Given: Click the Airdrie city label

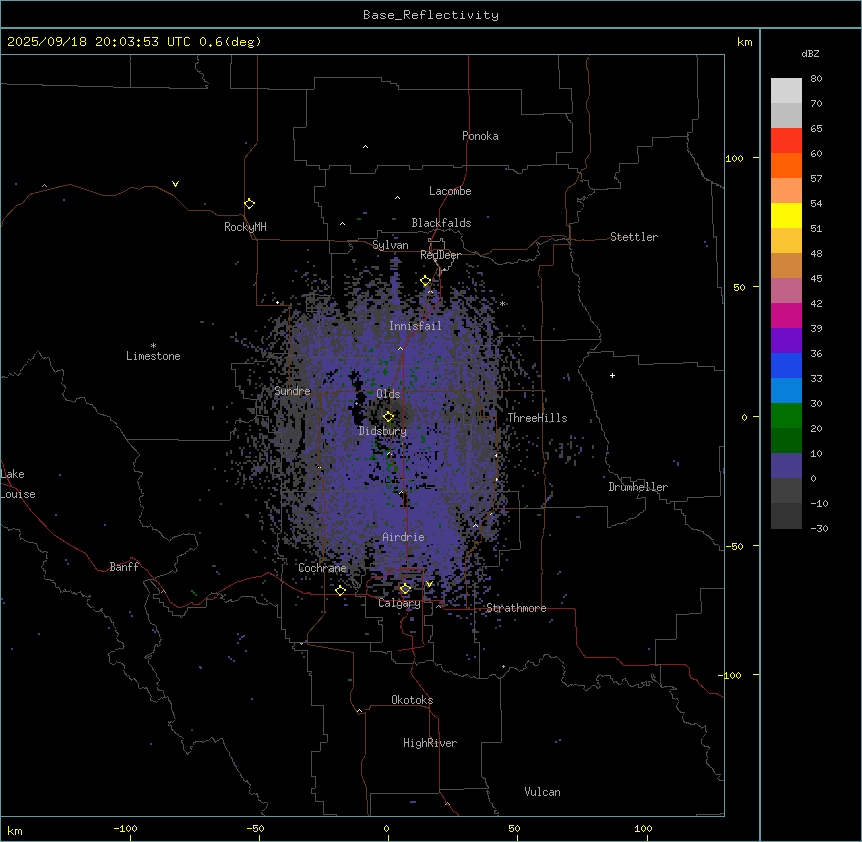Looking at the screenshot, I should (403, 537).
